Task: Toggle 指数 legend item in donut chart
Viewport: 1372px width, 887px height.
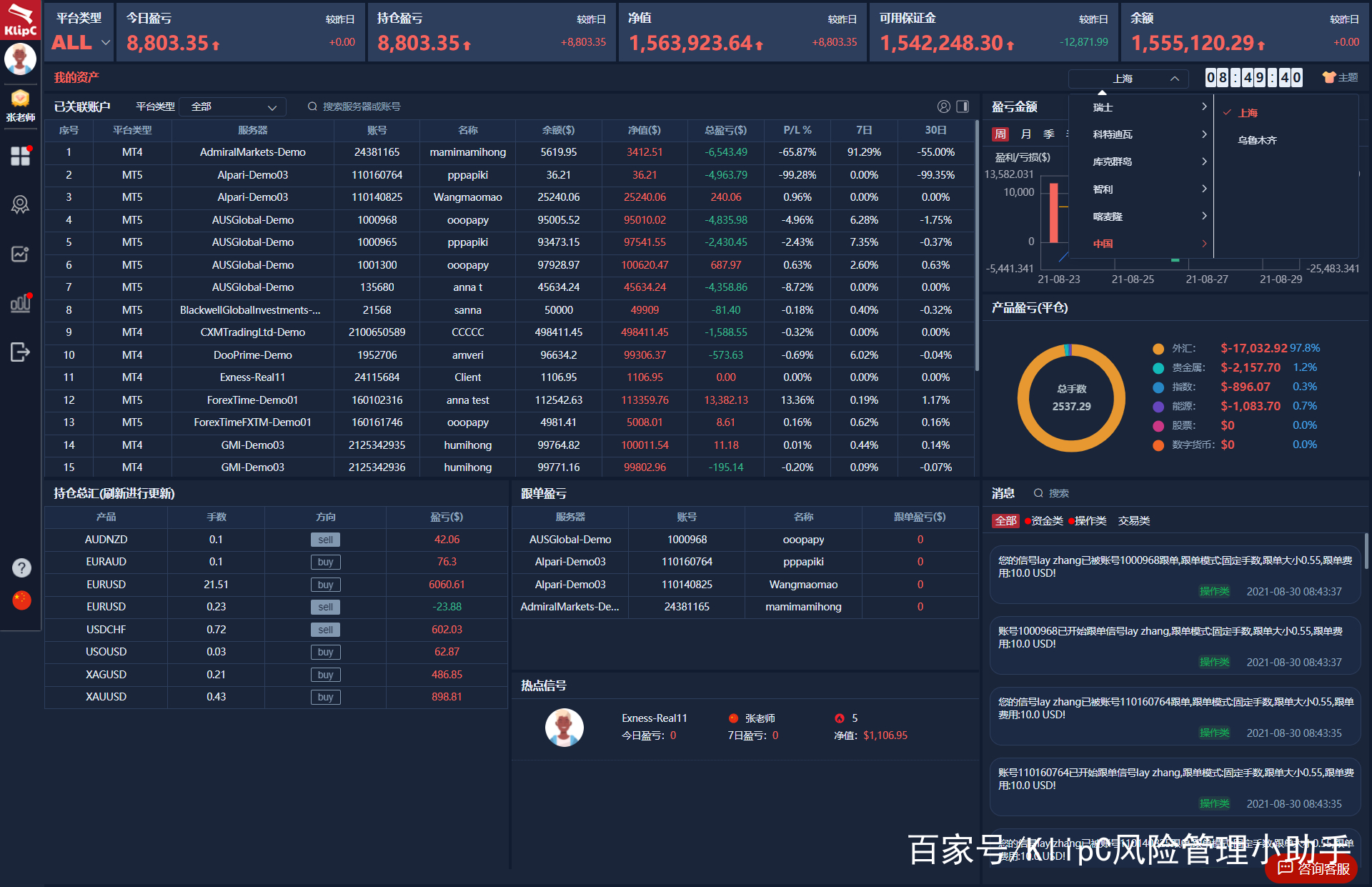Action: (x=1175, y=387)
